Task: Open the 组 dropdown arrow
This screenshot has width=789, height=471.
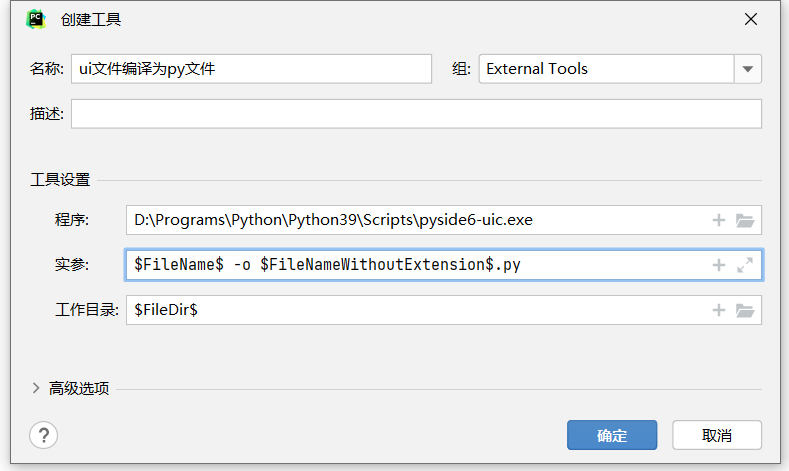Action: pyautogui.click(x=748, y=69)
